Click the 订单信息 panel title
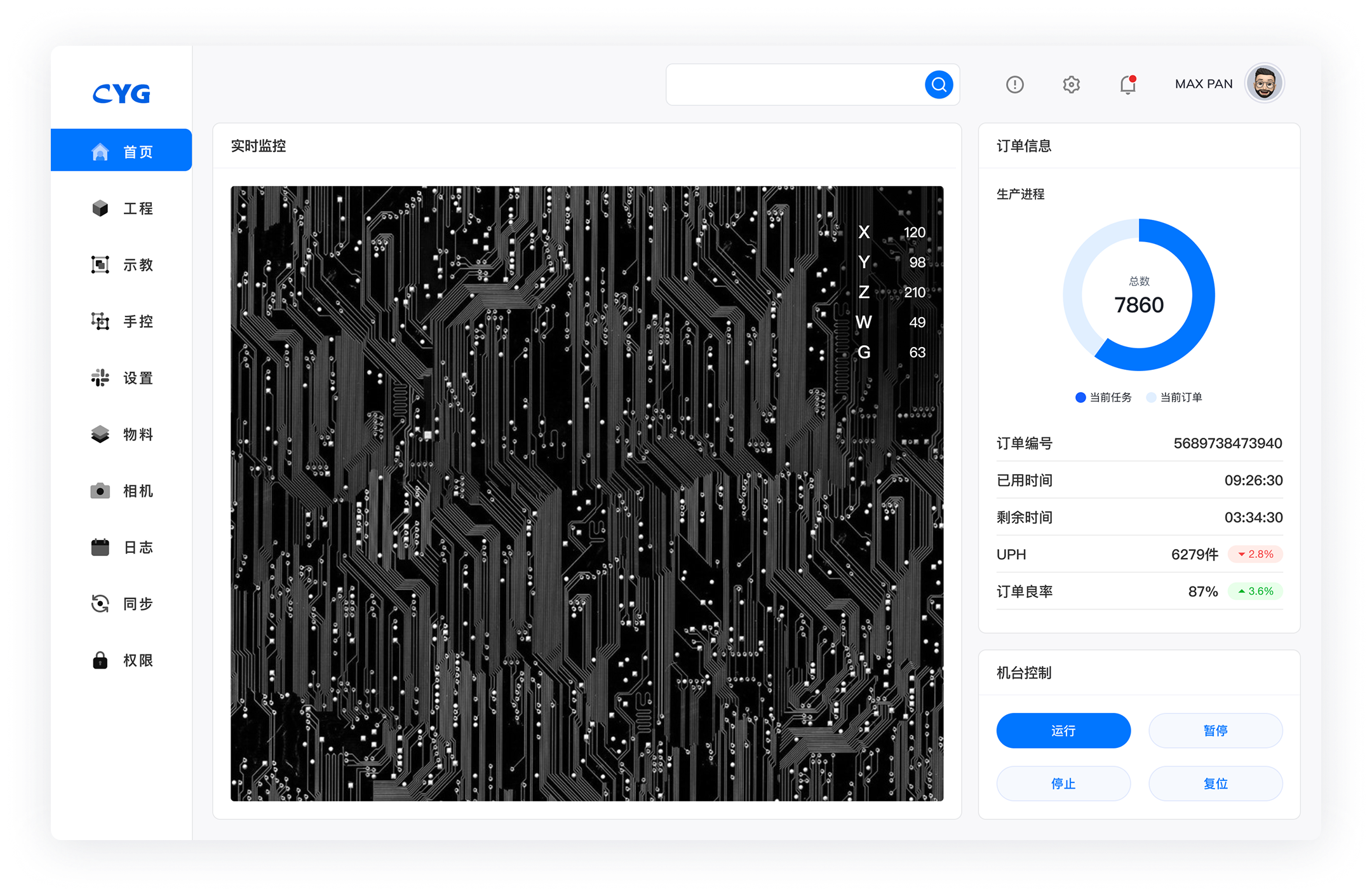1372x896 pixels. 1024,146
